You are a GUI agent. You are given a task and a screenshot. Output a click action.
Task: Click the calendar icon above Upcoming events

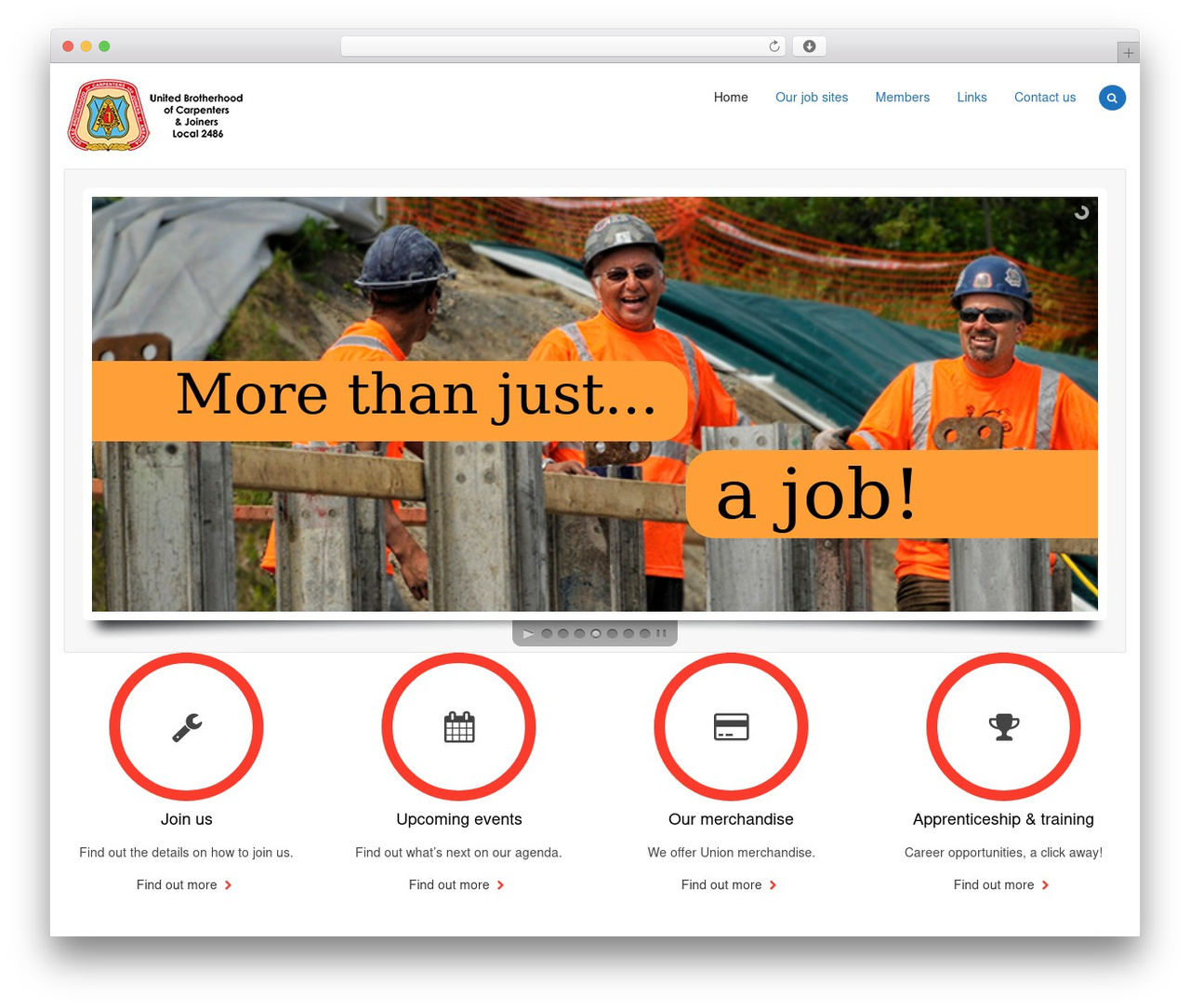(x=459, y=727)
